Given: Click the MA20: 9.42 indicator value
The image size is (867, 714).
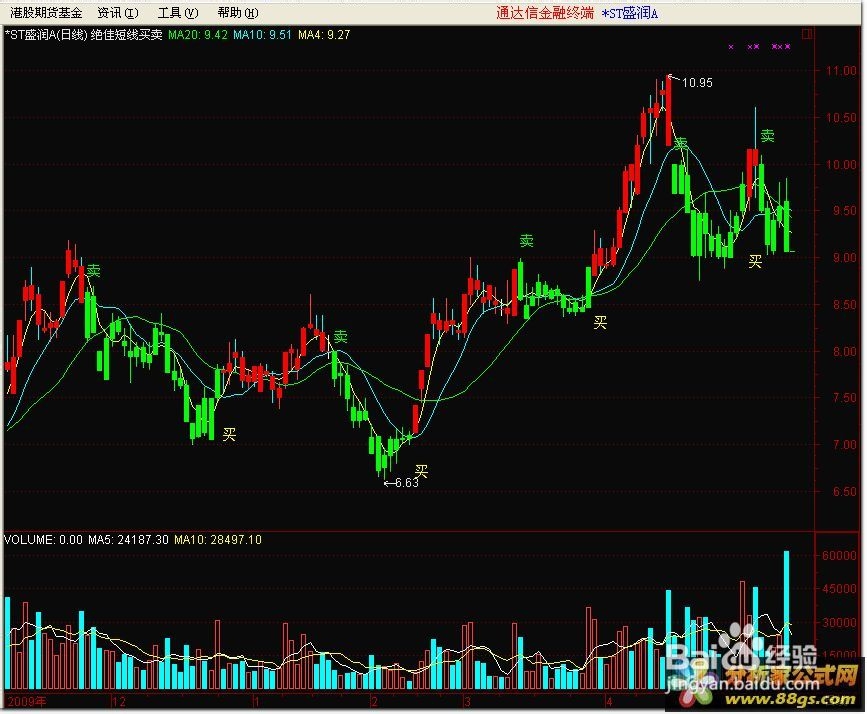Looking at the screenshot, I should click(x=196, y=34).
